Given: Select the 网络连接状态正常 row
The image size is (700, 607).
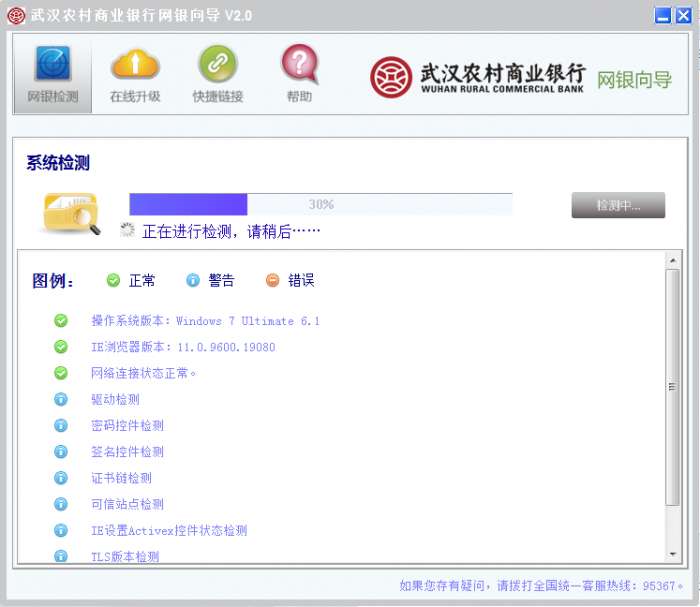Looking at the screenshot, I should click(143, 373).
